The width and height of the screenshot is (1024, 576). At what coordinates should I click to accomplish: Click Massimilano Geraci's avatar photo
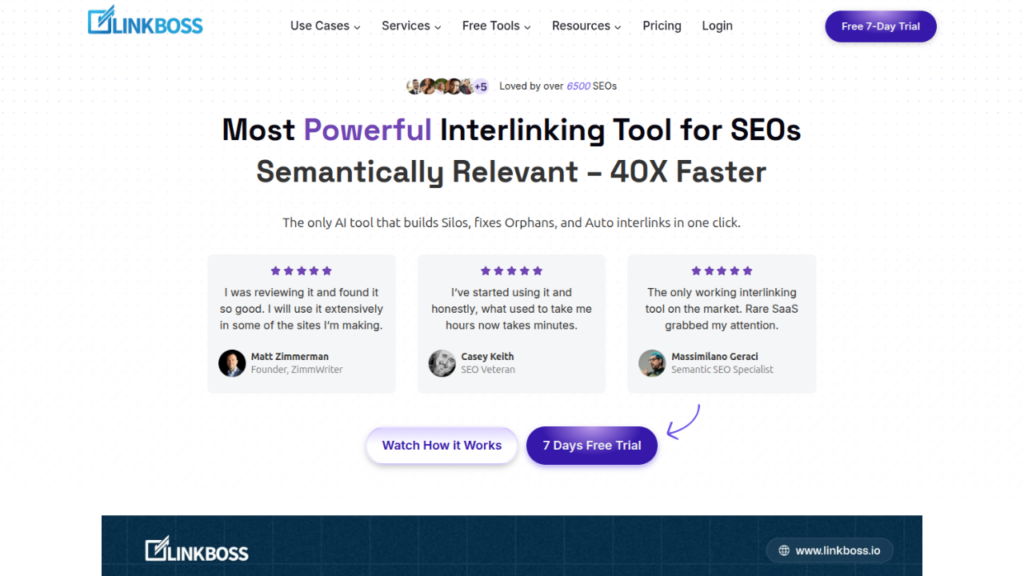coord(652,363)
